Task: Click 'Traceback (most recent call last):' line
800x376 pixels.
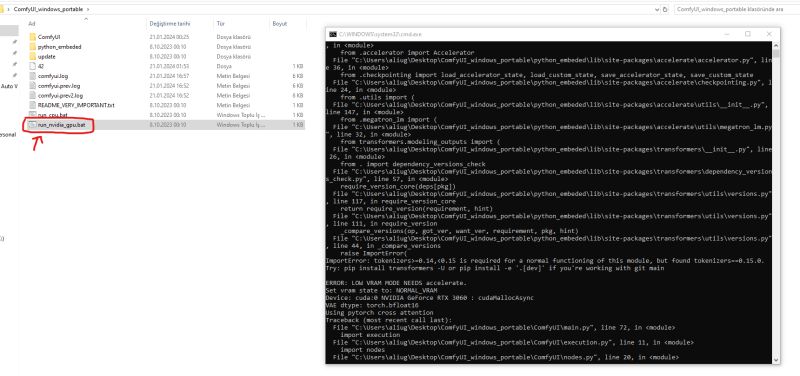Action: coord(389,320)
